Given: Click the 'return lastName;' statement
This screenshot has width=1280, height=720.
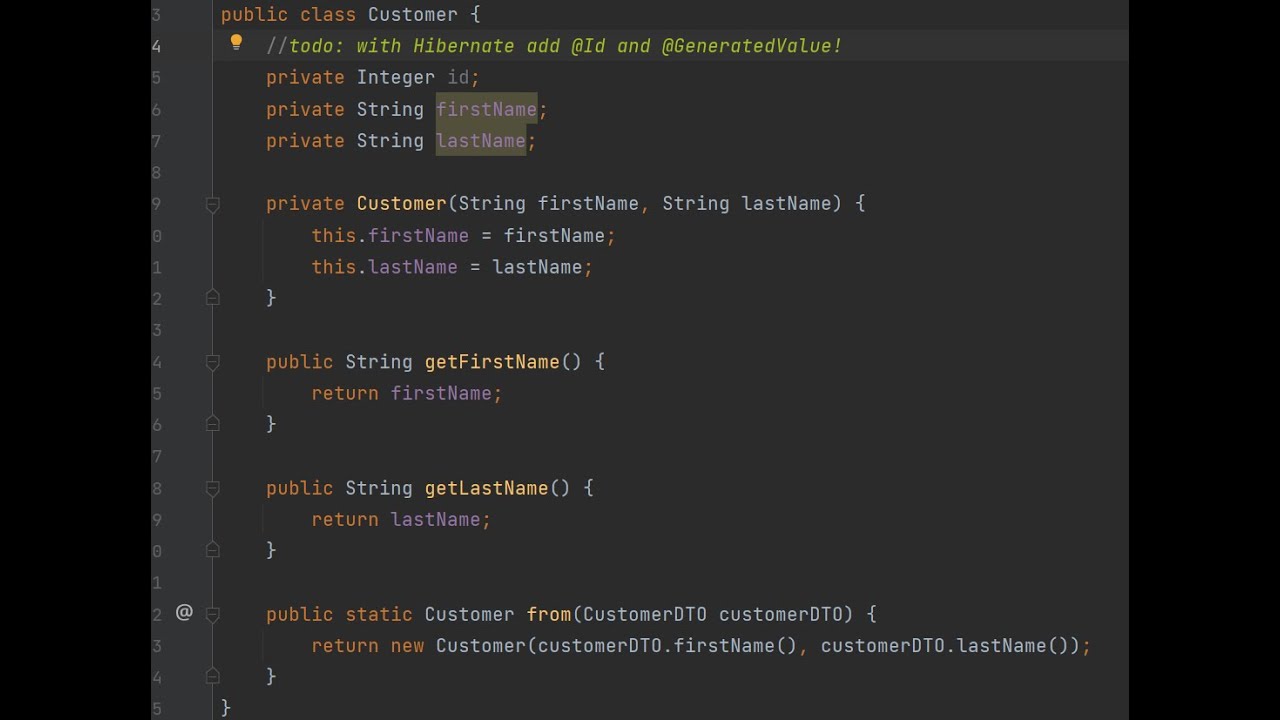Looking at the screenshot, I should (x=401, y=519).
